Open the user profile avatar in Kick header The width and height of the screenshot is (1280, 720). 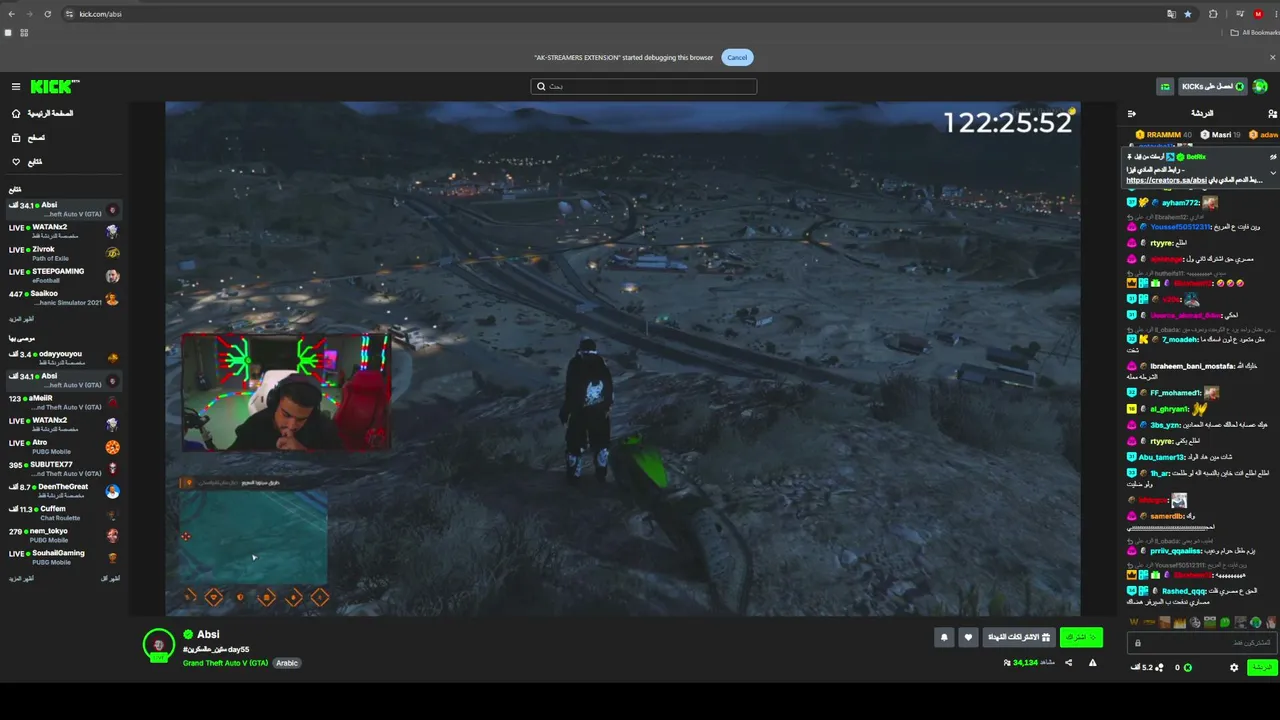coord(1261,87)
